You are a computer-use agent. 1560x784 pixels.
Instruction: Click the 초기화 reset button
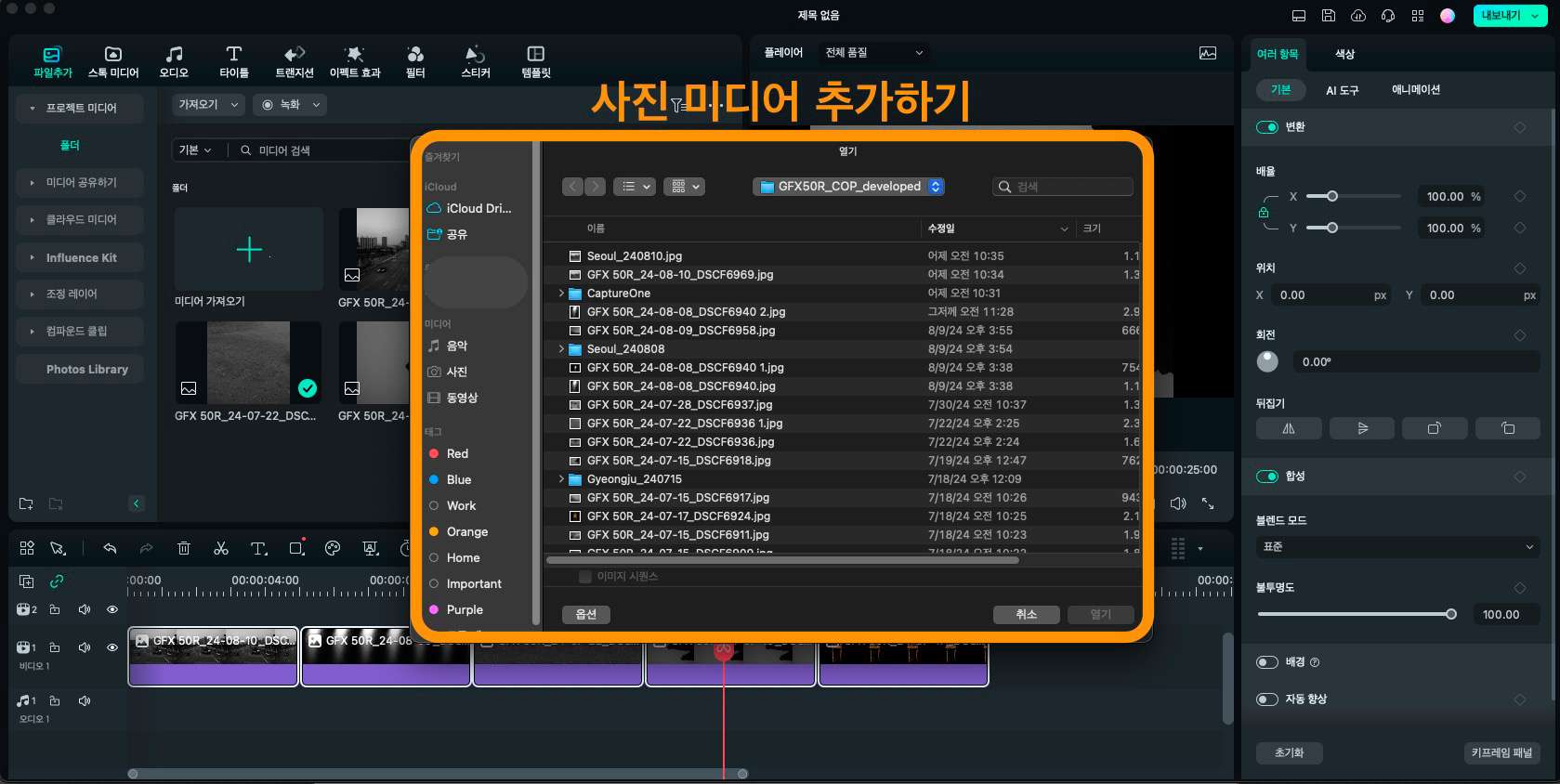click(1289, 752)
